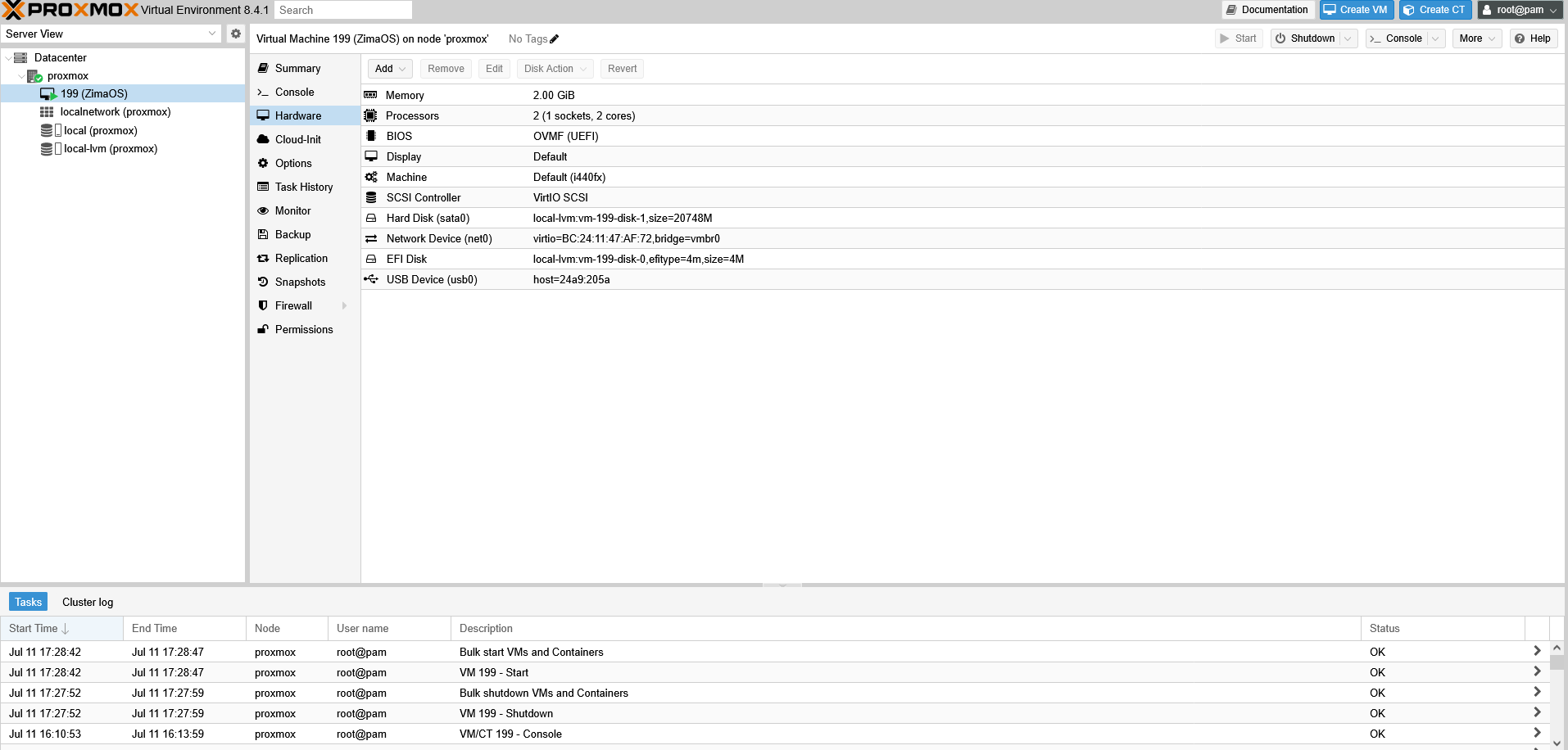1568x750 pixels.
Task: Open the Server View dropdown
Action: pos(212,34)
